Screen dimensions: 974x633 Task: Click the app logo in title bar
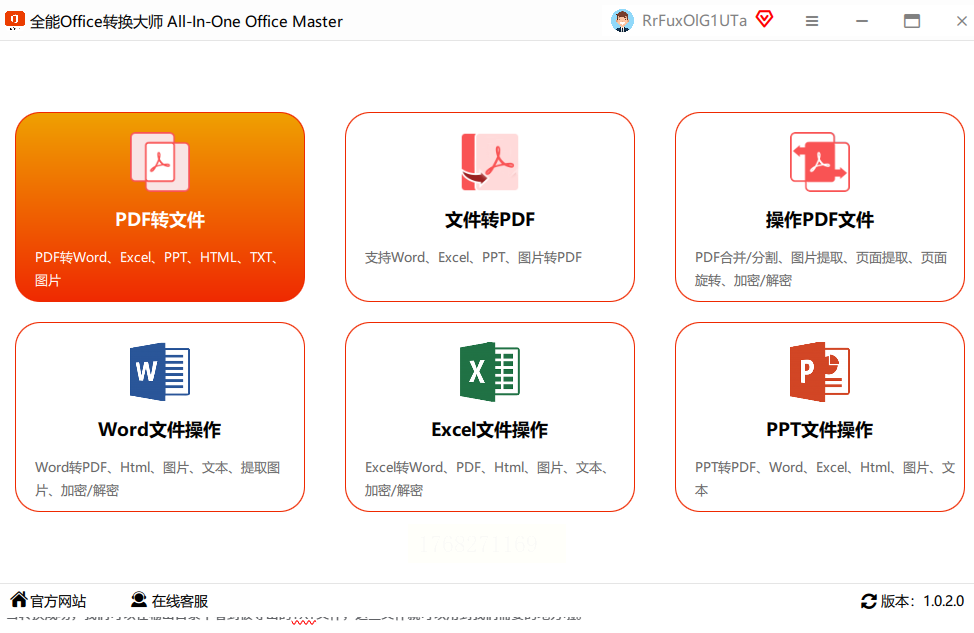pyautogui.click(x=14, y=20)
